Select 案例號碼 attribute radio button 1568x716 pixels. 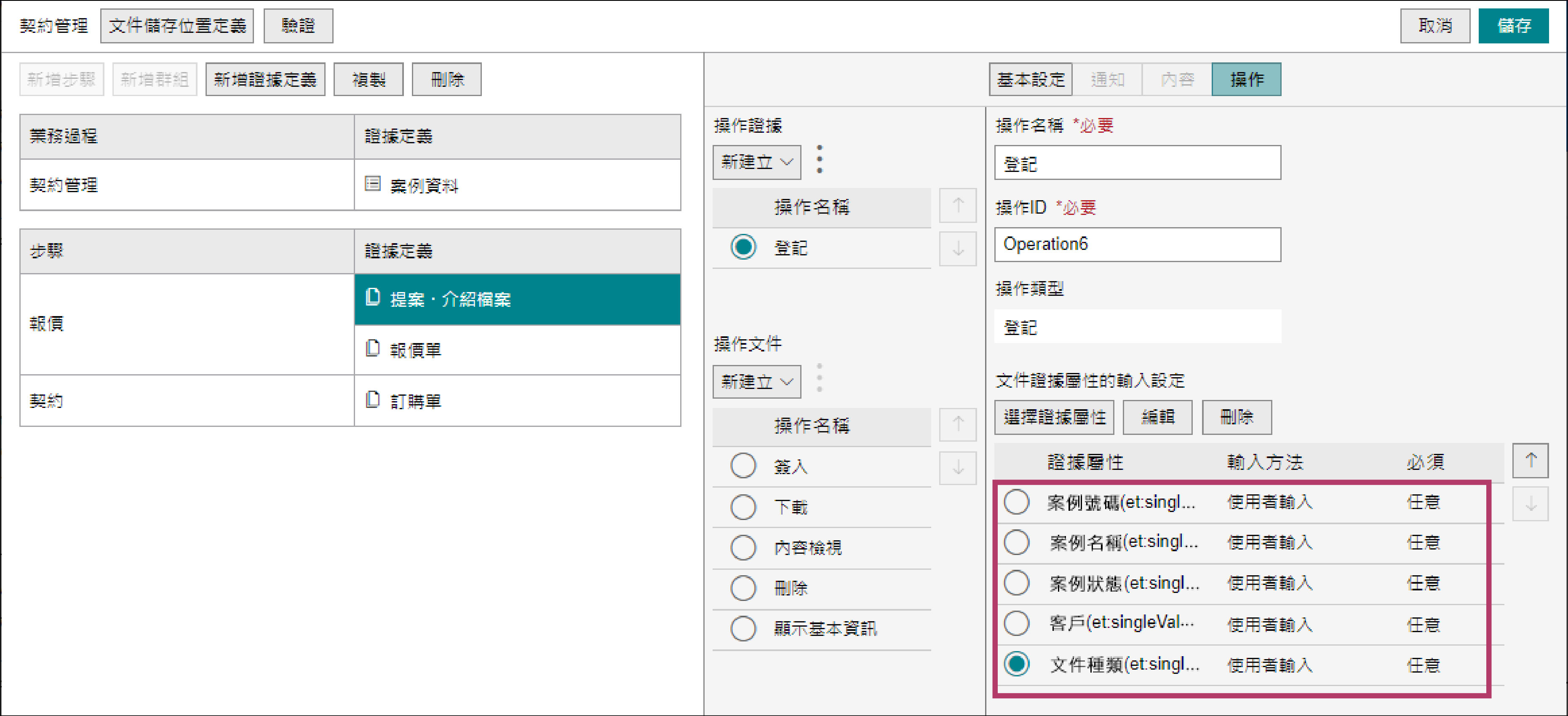(1017, 501)
